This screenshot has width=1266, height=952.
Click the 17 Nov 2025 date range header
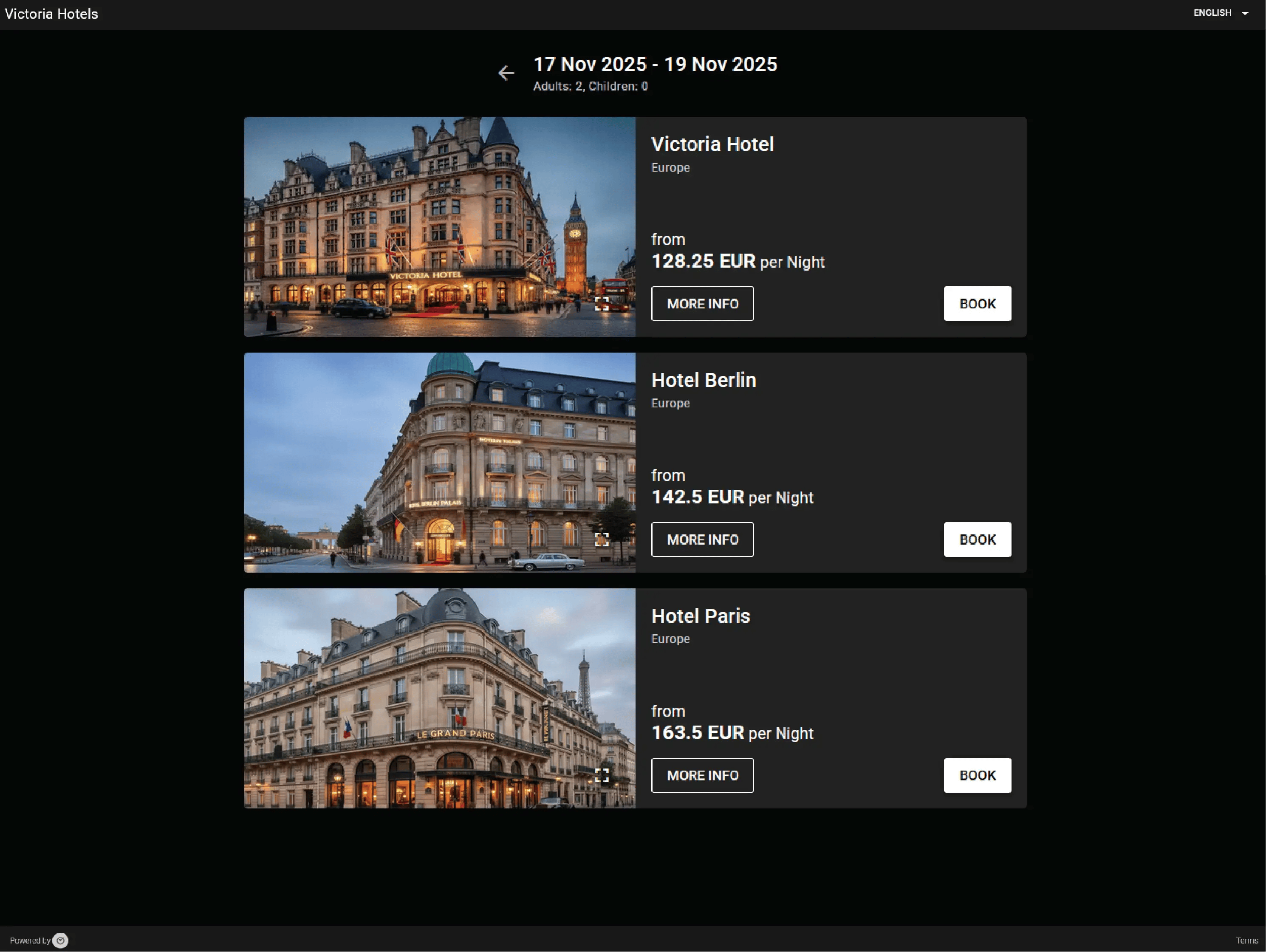pos(656,64)
